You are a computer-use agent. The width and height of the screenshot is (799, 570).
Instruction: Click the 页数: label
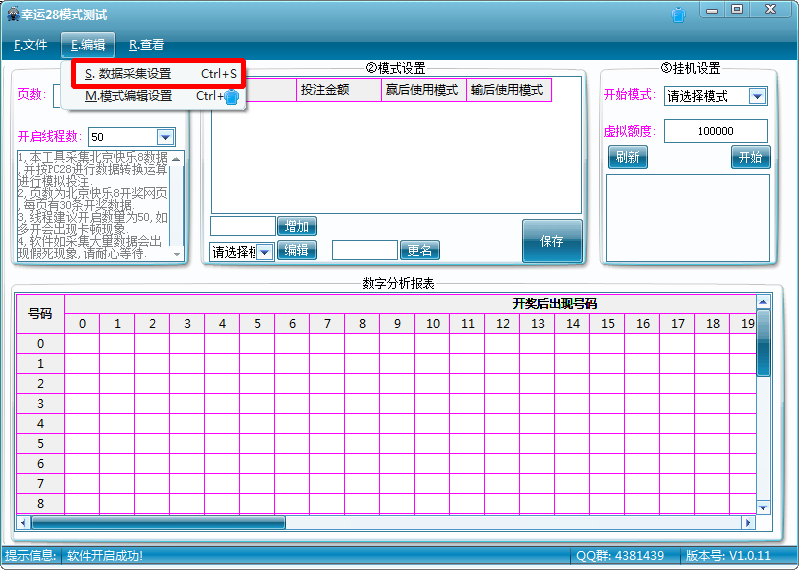point(32,94)
